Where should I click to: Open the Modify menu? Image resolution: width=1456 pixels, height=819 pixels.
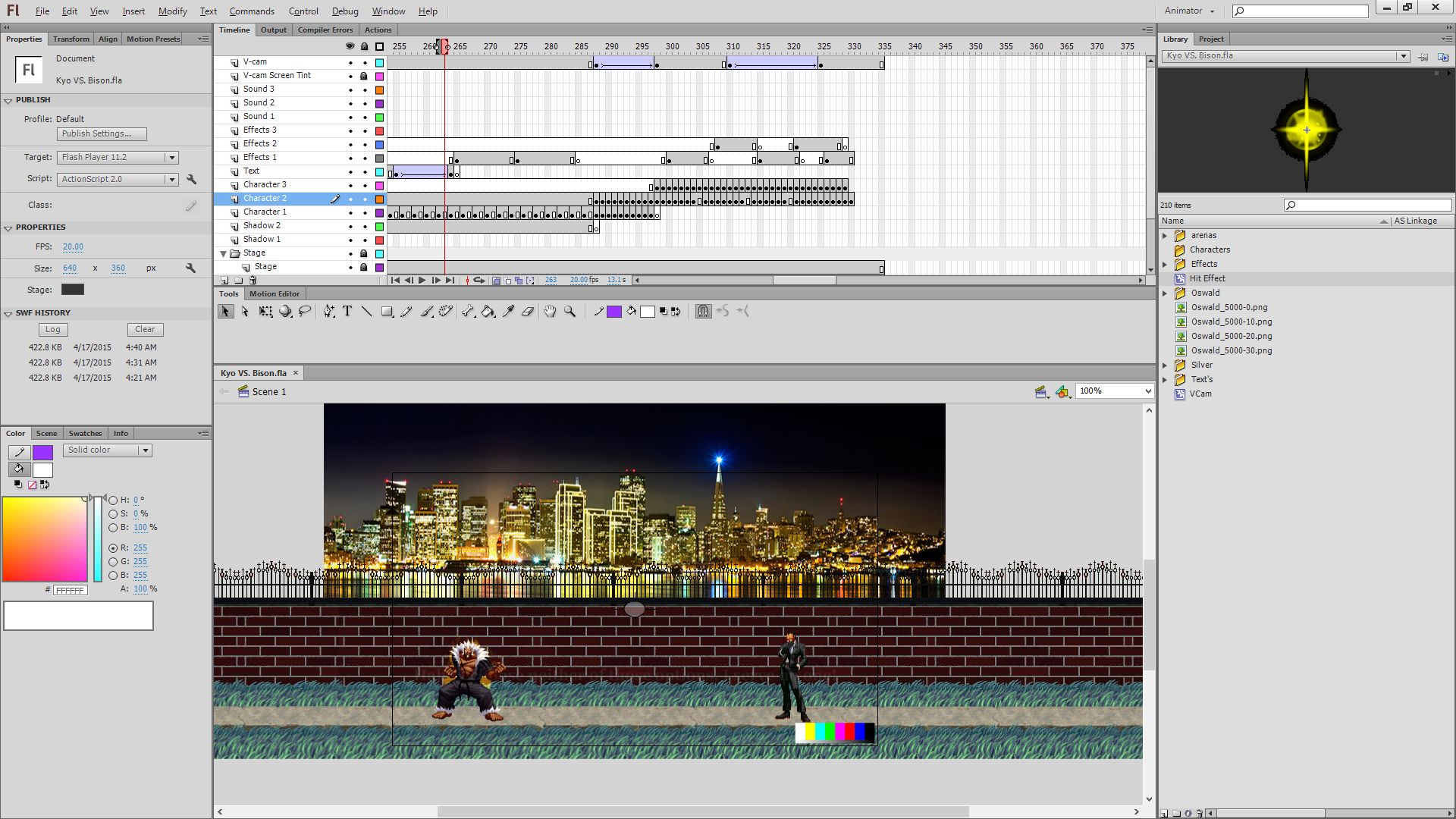(x=172, y=11)
